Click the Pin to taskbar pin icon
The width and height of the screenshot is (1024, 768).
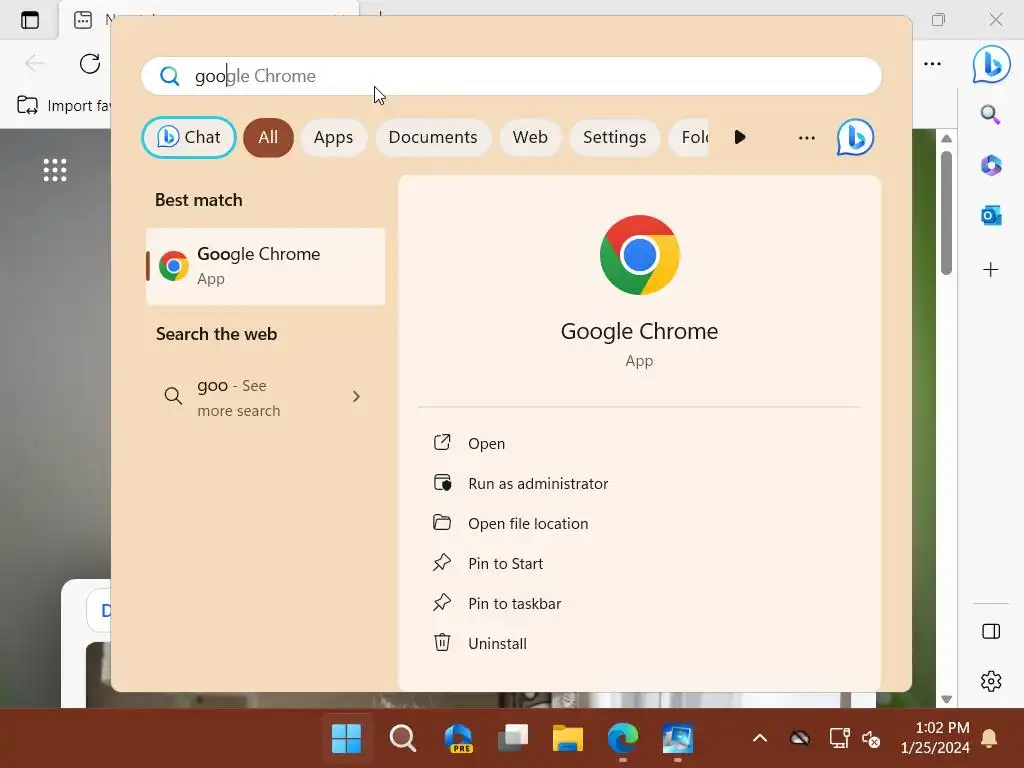442,602
